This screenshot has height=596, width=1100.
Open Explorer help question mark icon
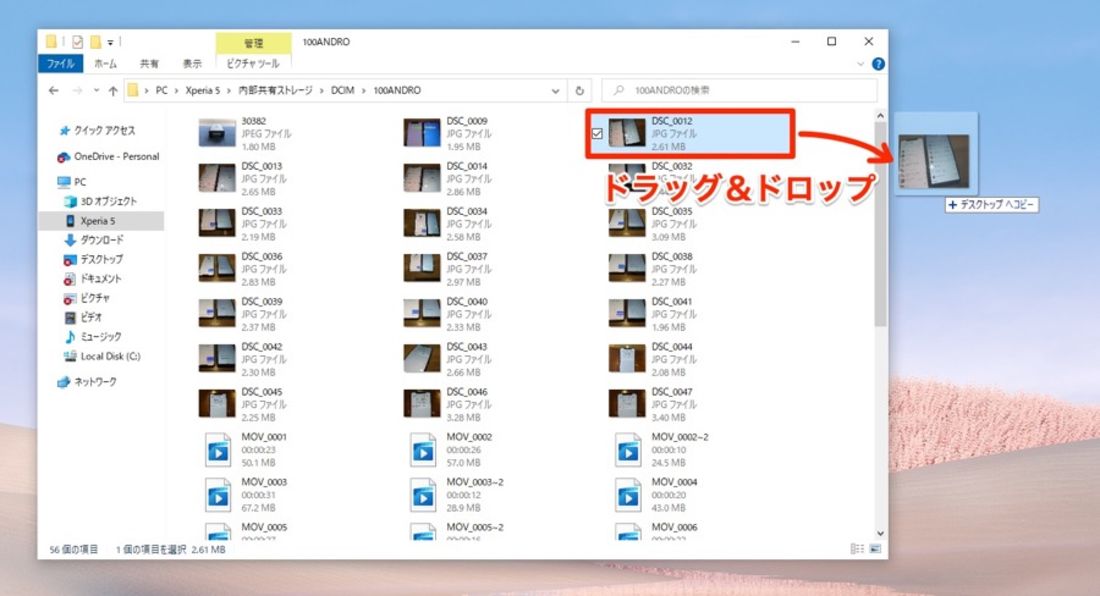pyautogui.click(x=878, y=64)
